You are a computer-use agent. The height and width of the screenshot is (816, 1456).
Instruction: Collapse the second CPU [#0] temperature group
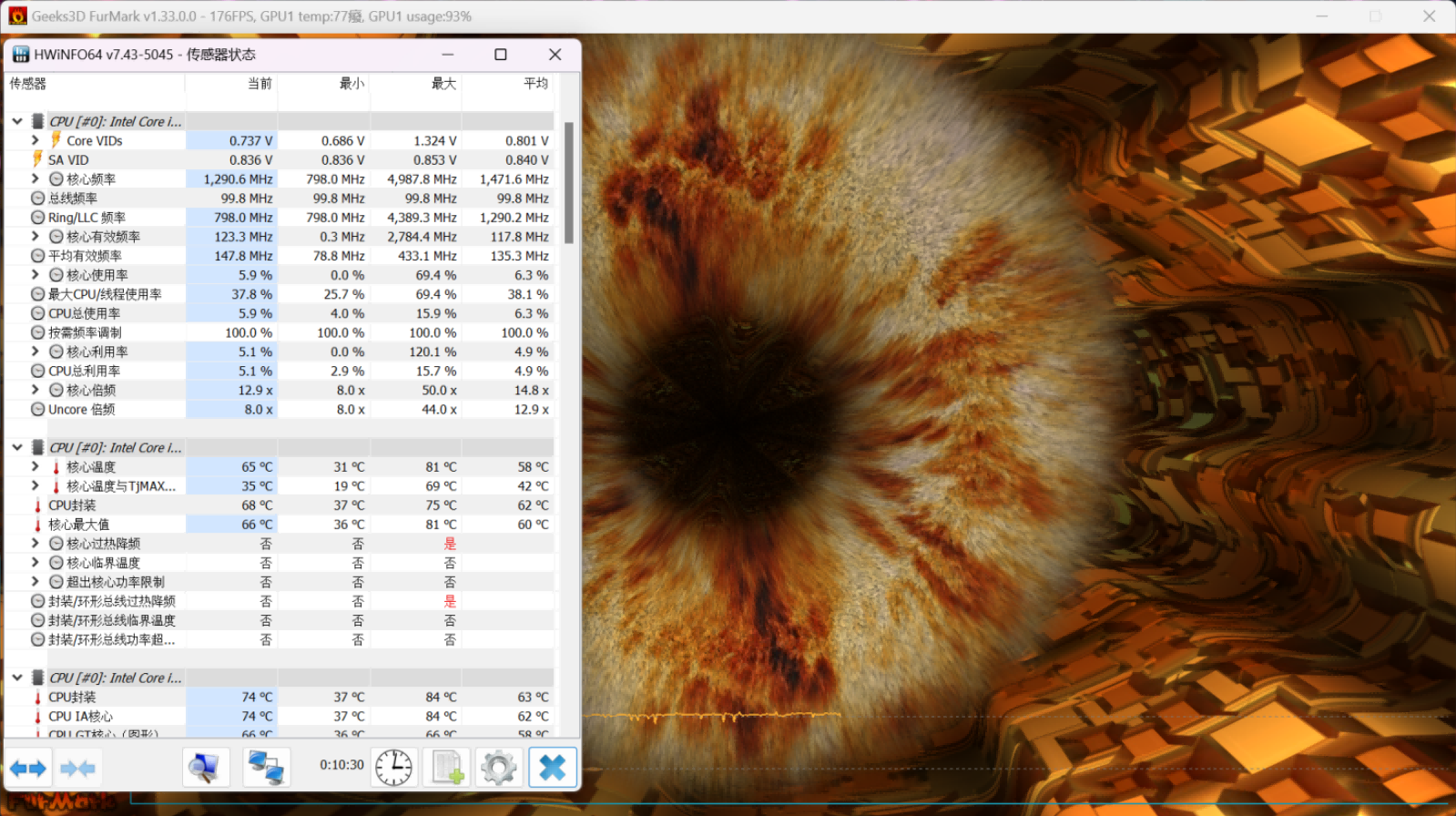(x=17, y=447)
